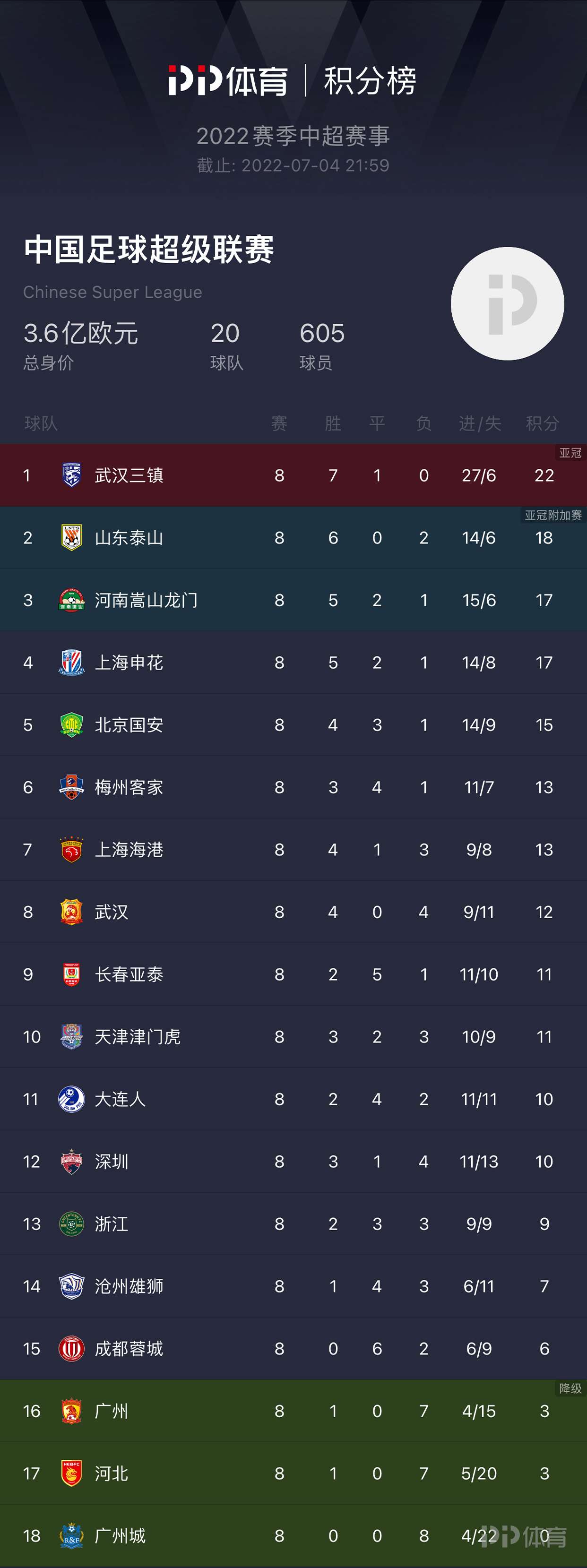The image size is (587, 1568).
Task: Click the Shanghai Shenhua (上海申花) team crest
Action: coord(71,662)
